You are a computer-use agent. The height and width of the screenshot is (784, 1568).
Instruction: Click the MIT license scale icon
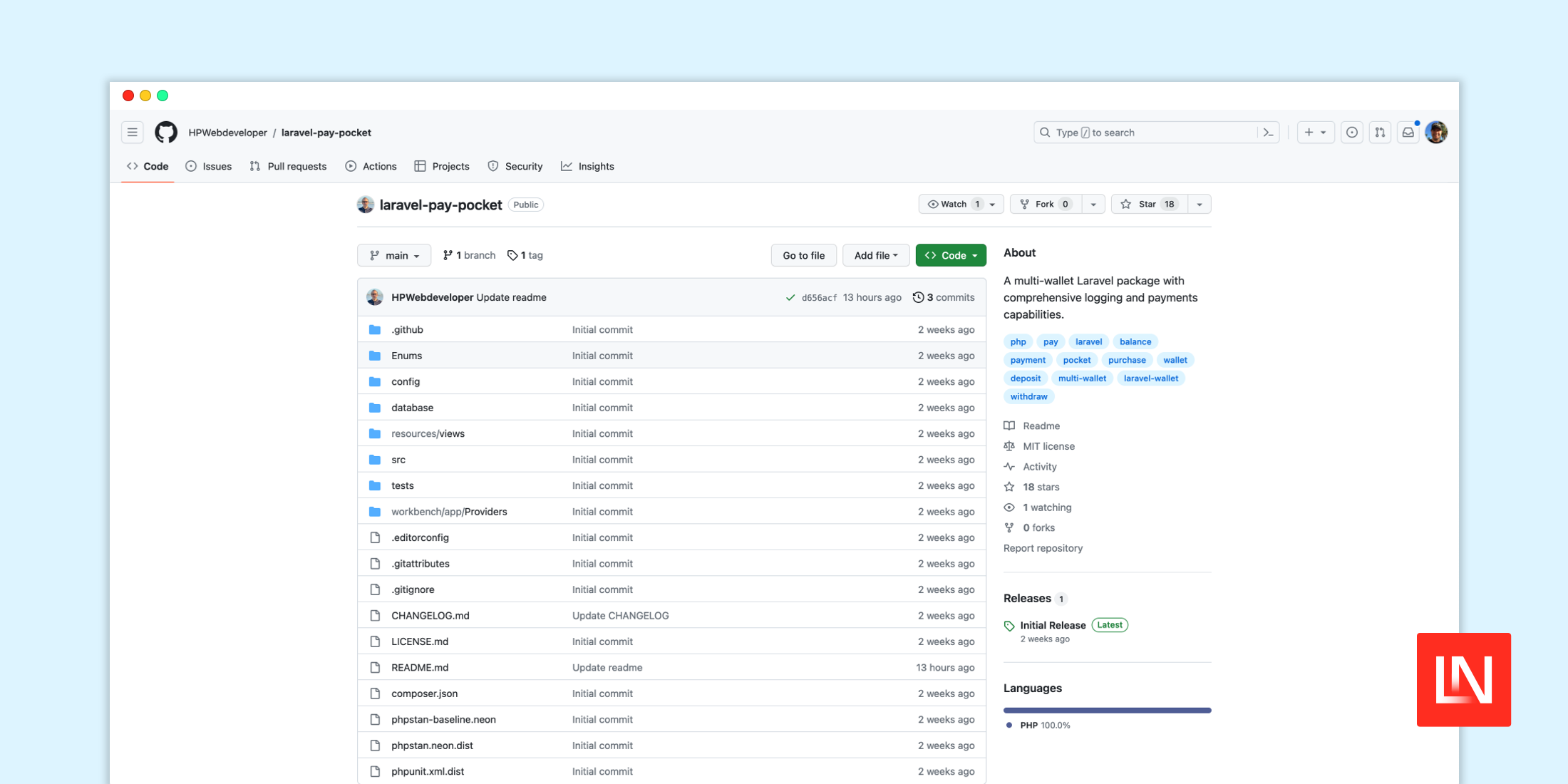pos(1009,446)
